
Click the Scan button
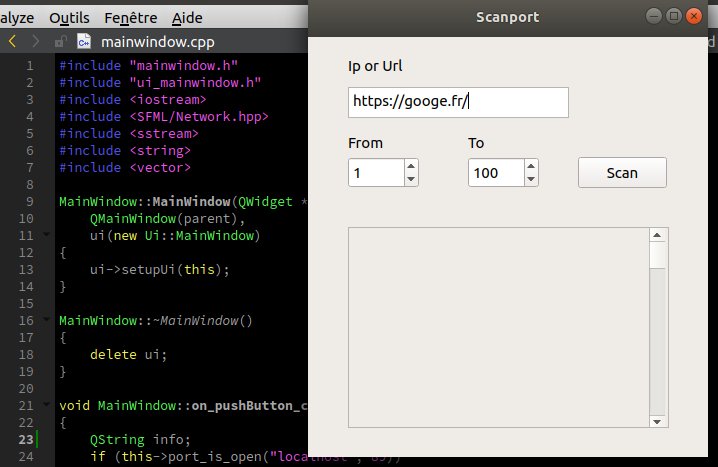pyautogui.click(x=622, y=173)
